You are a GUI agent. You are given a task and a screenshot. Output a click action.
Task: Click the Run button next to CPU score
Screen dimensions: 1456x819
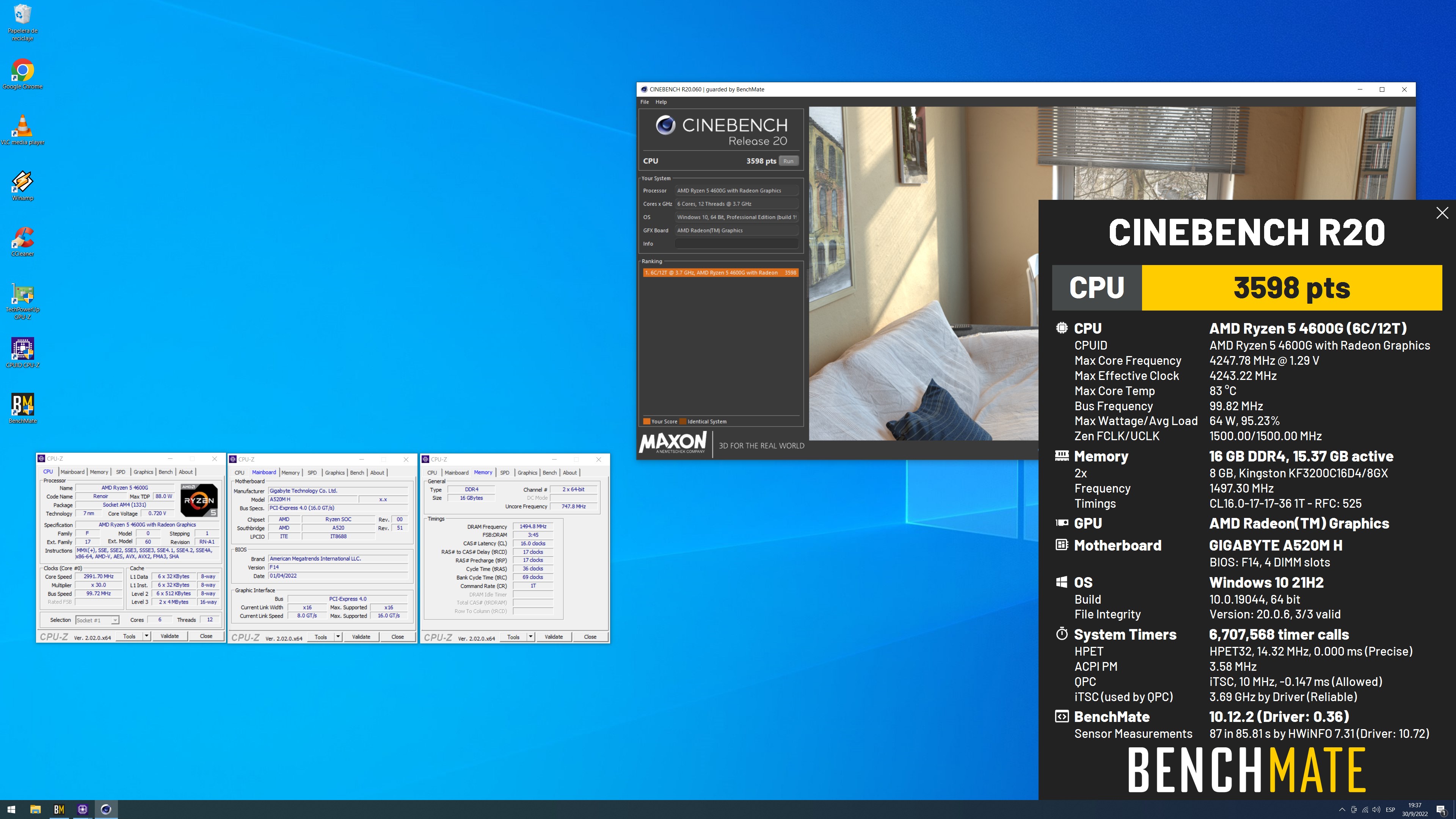pyautogui.click(x=789, y=161)
